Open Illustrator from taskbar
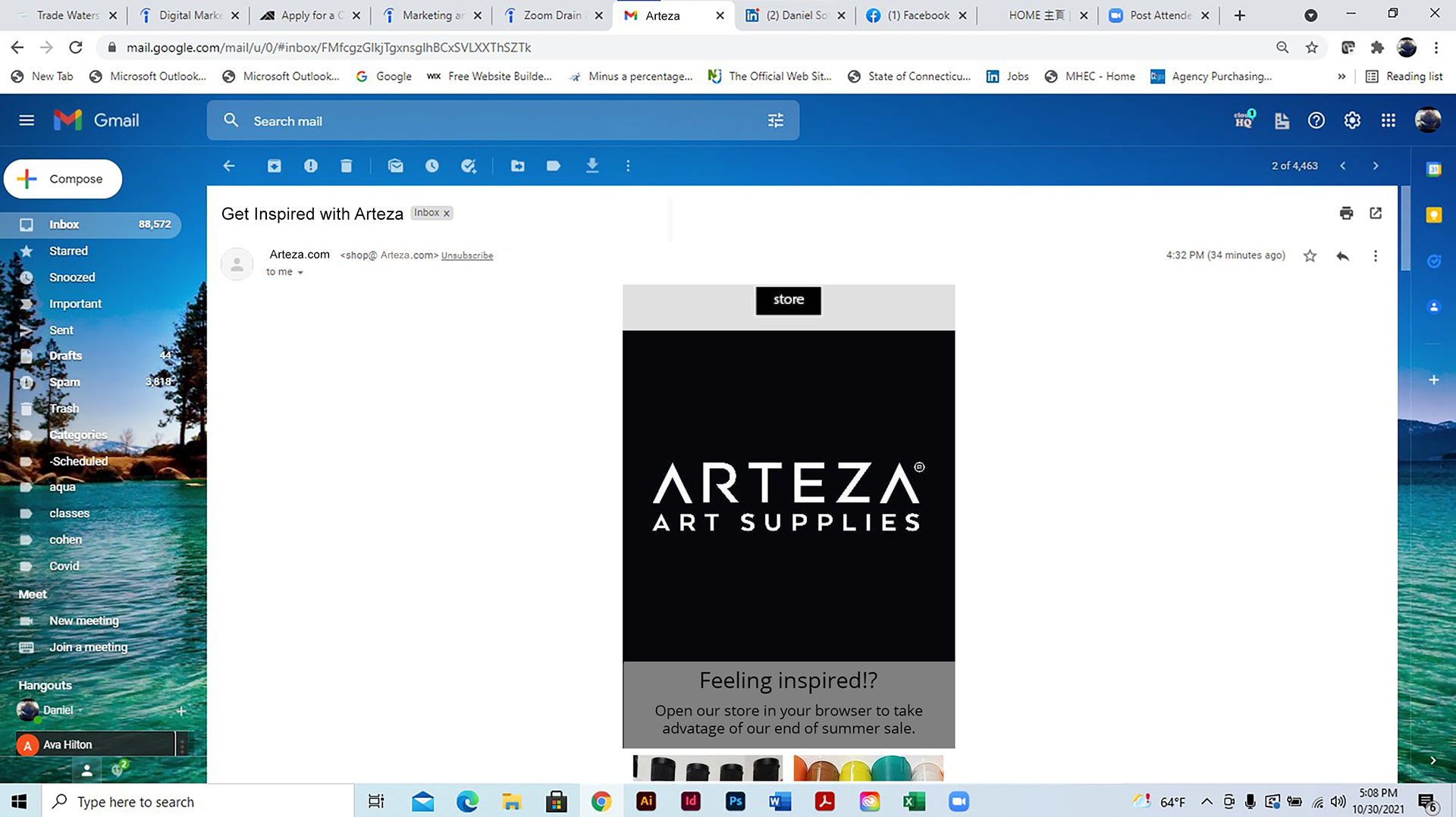Screen dimensions: 1456x817 pos(646,801)
